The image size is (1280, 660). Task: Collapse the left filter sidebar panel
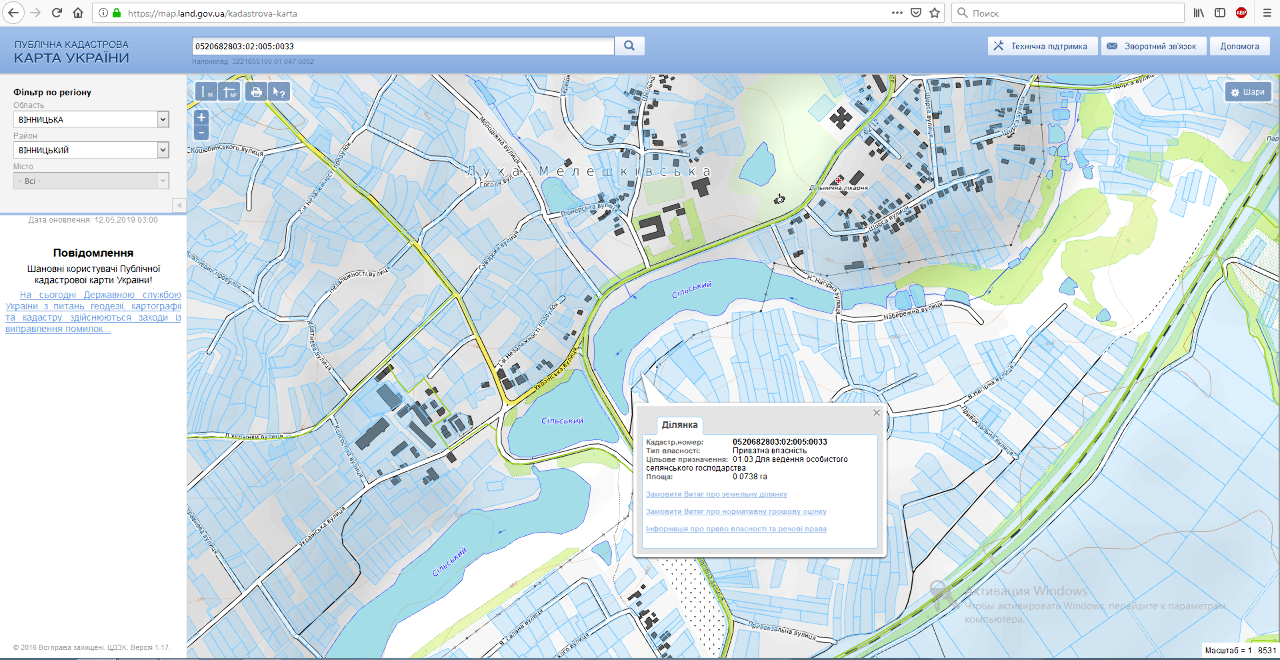click(179, 205)
